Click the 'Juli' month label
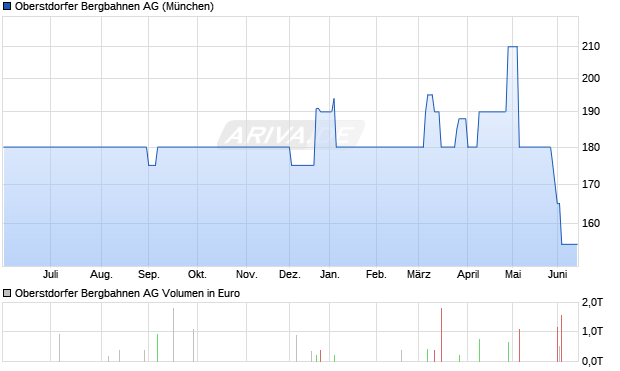The image size is (620, 371). [51, 274]
